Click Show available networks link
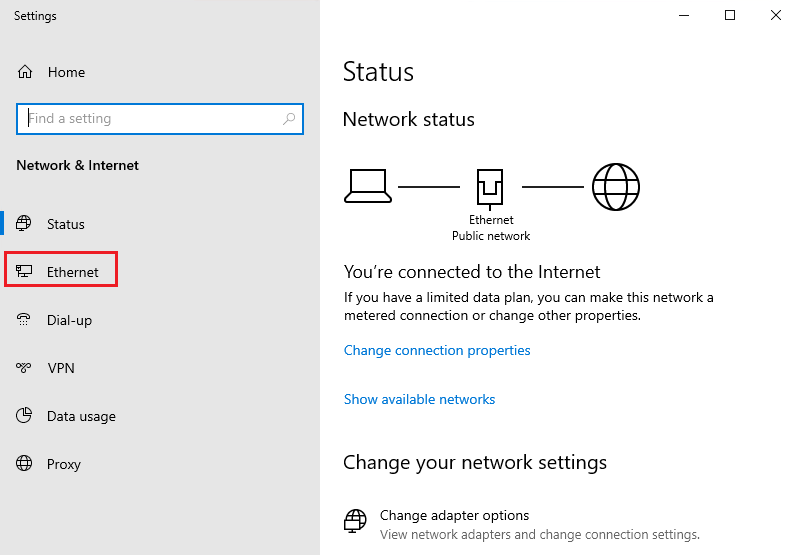 tap(419, 399)
